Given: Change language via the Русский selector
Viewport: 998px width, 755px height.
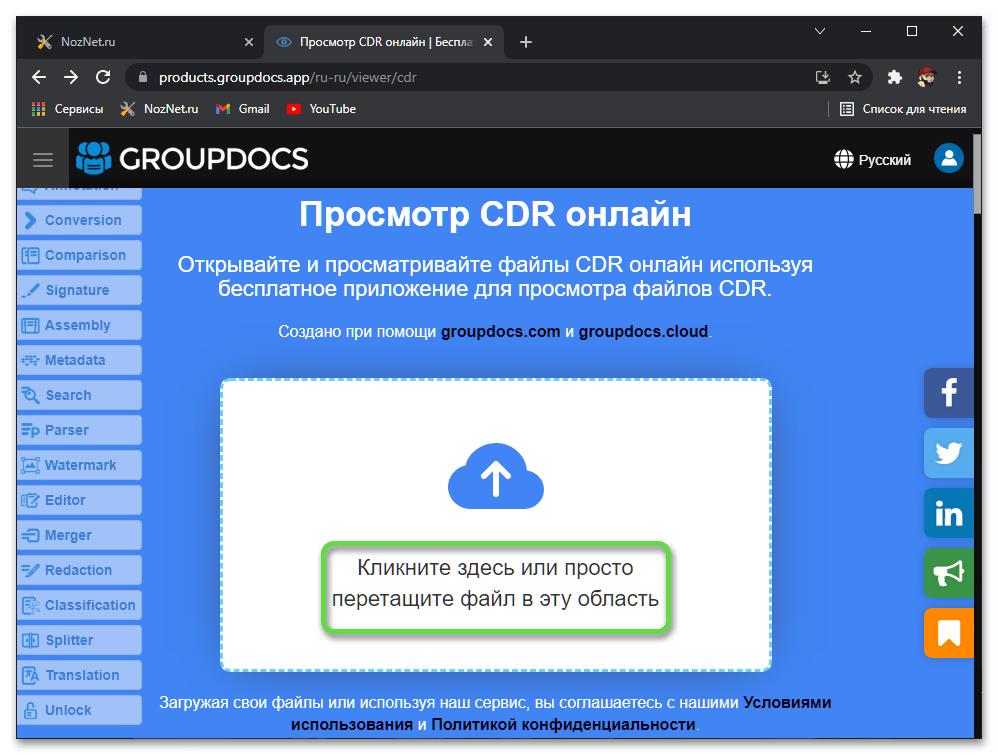Looking at the screenshot, I should click(x=872, y=159).
